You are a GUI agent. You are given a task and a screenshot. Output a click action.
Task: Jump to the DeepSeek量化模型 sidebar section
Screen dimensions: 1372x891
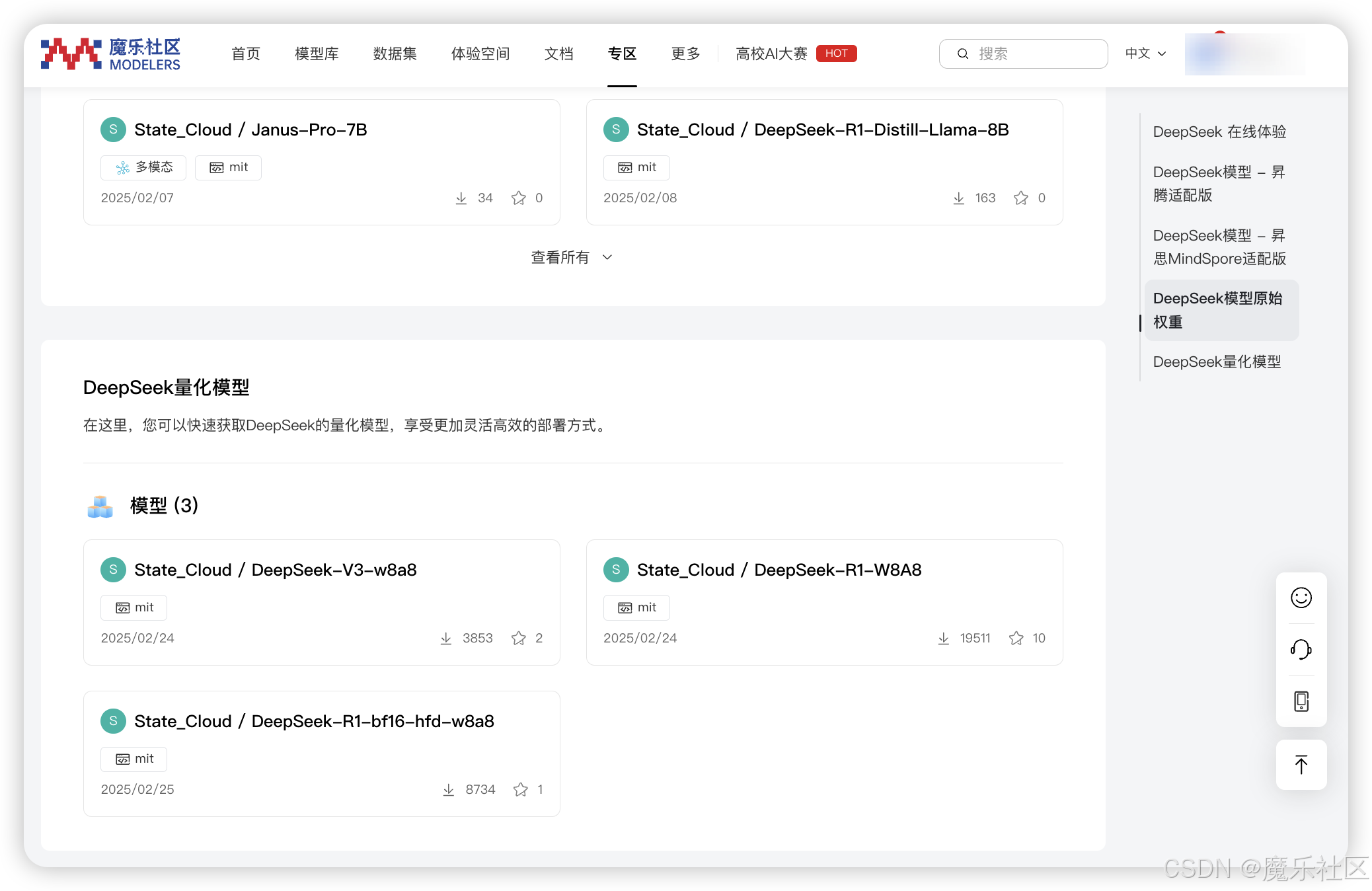(x=1217, y=362)
